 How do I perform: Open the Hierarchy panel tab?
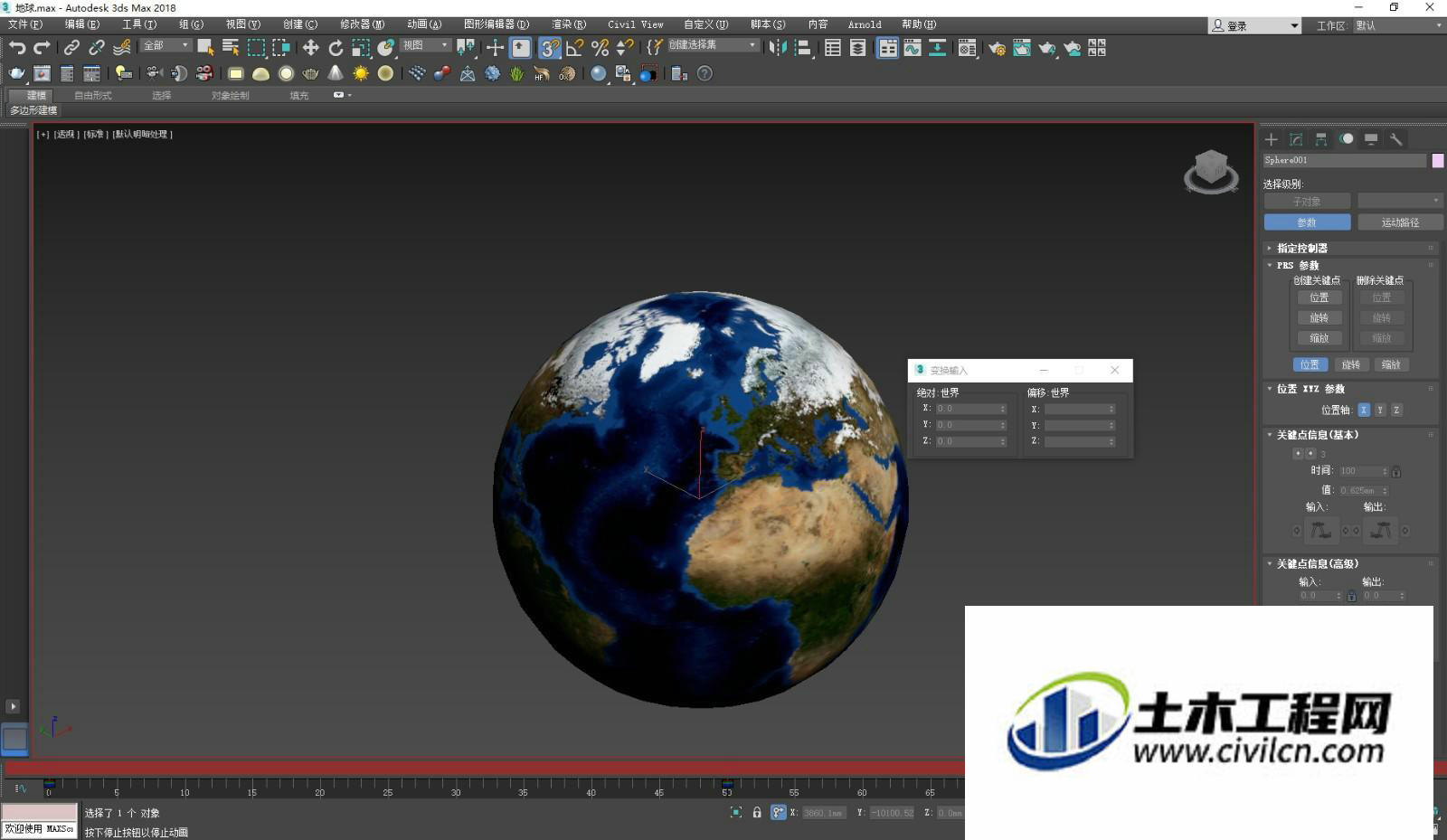(x=1321, y=139)
